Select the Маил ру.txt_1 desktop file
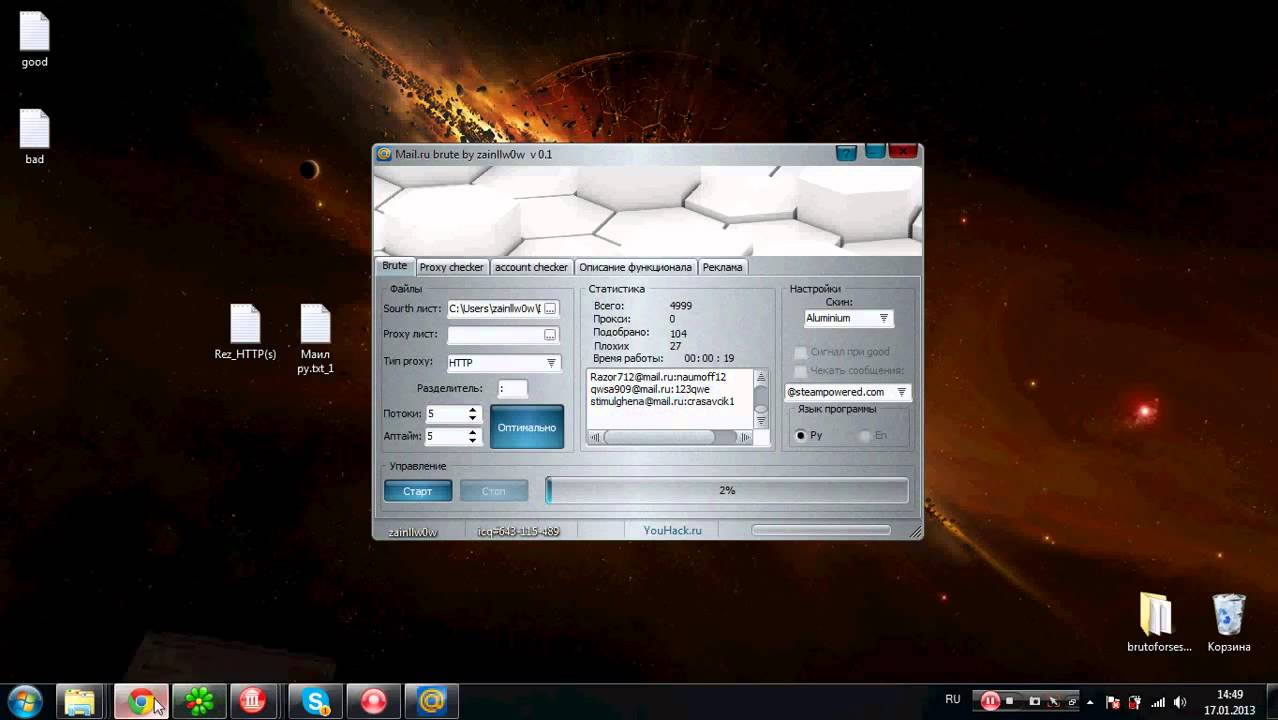1278x720 pixels. coord(315,340)
